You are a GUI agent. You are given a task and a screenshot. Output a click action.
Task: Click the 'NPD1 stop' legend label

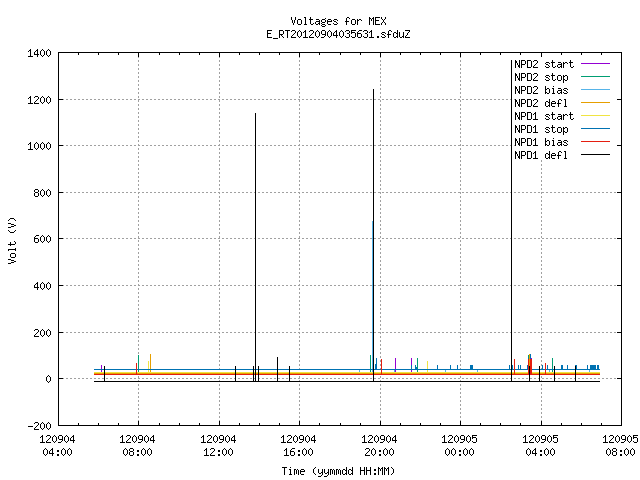coord(541,129)
